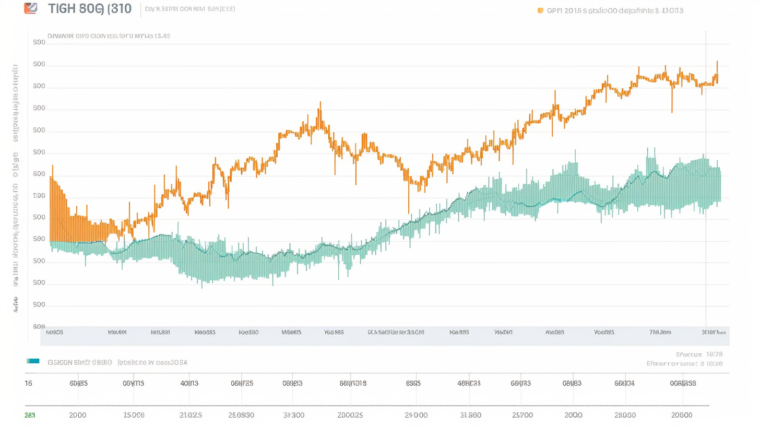Click the orange spike at the chart's center peak
Image resolution: width=760 pixels, height=426 pixels.
point(319,108)
